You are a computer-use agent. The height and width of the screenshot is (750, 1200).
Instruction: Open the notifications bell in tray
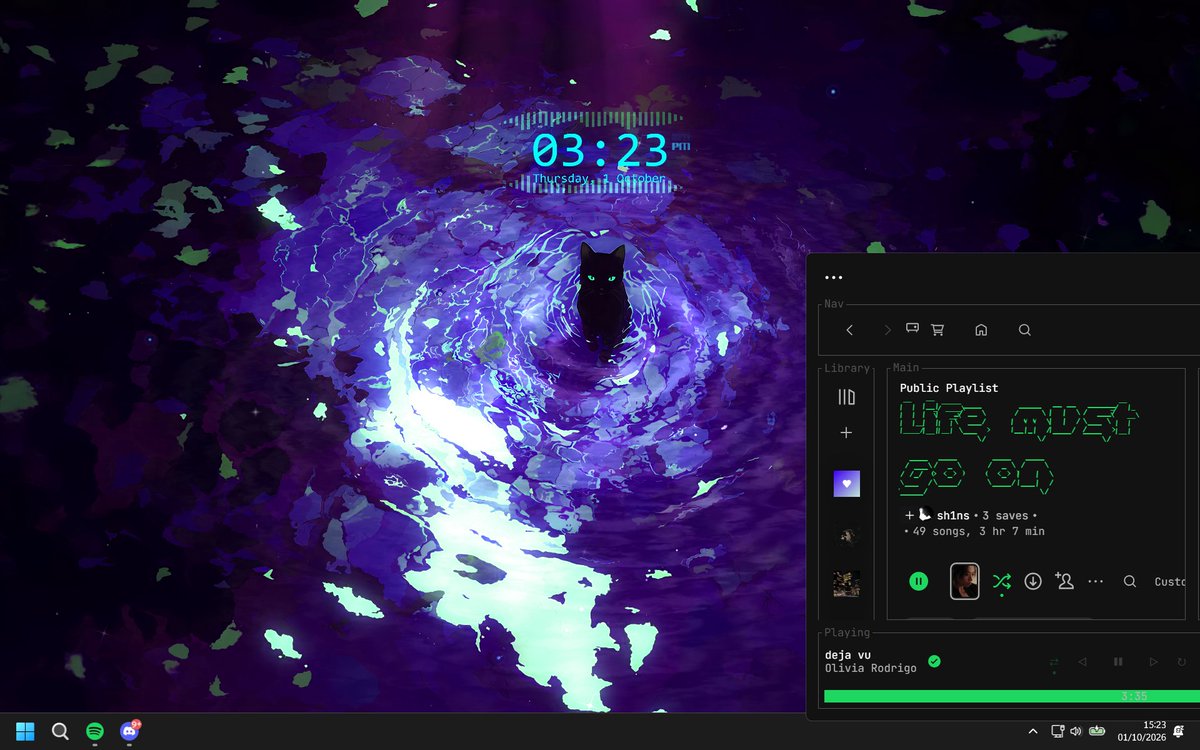1180,731
